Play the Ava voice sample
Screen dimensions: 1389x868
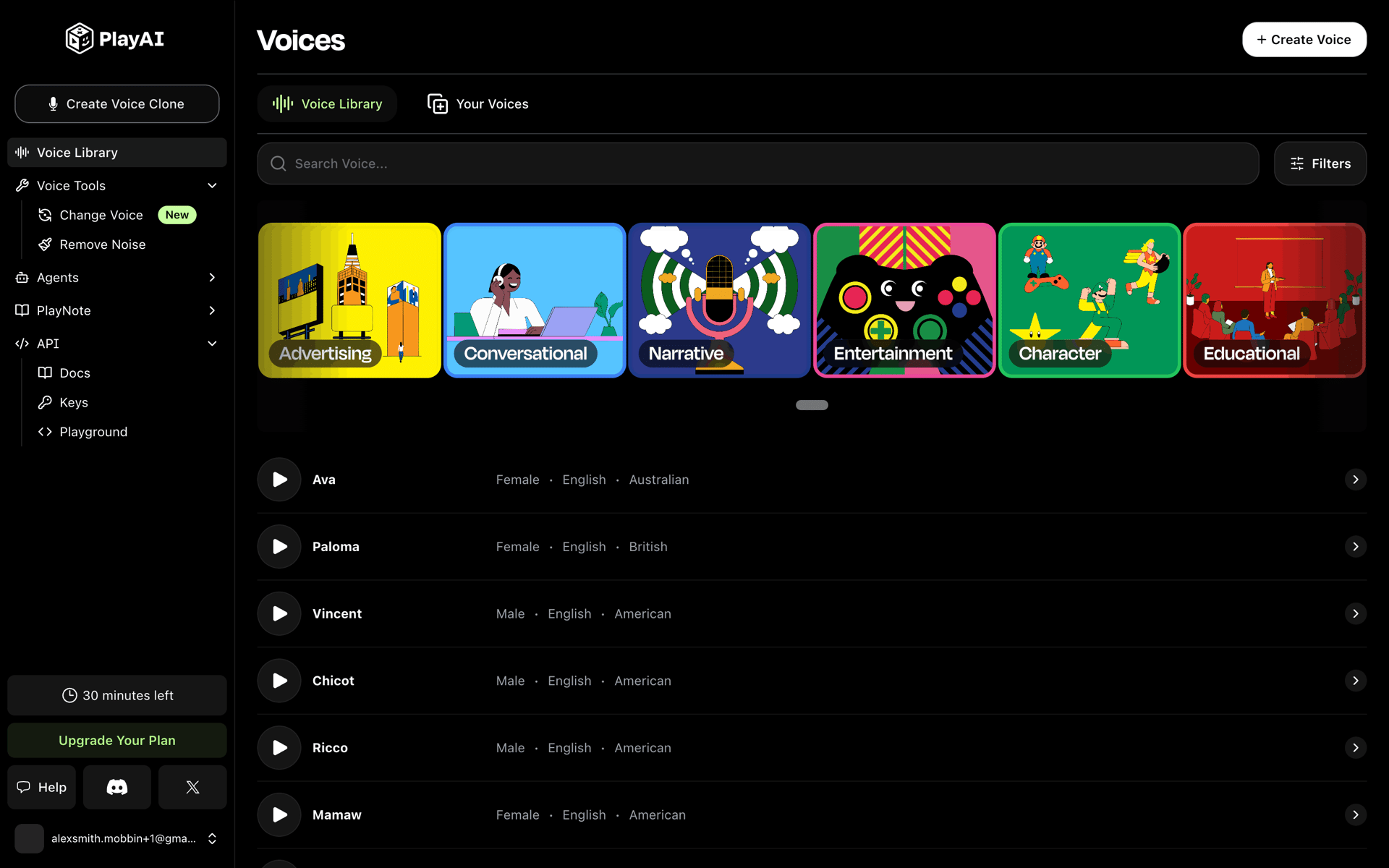point(279,480)
